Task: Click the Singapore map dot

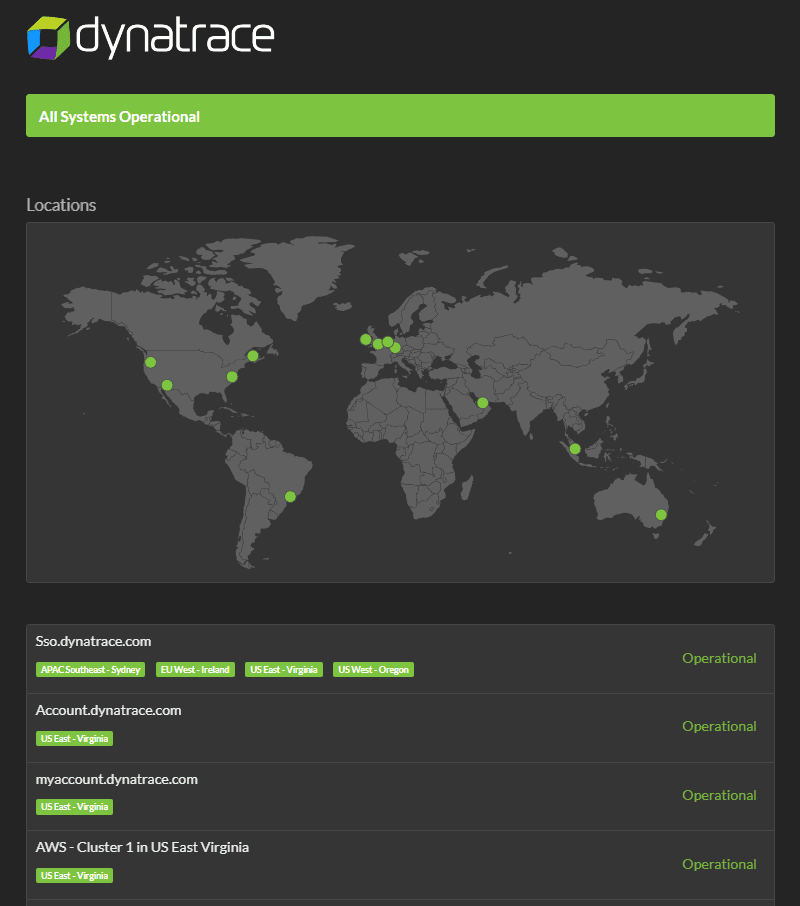Action: (x=575, y=448)
